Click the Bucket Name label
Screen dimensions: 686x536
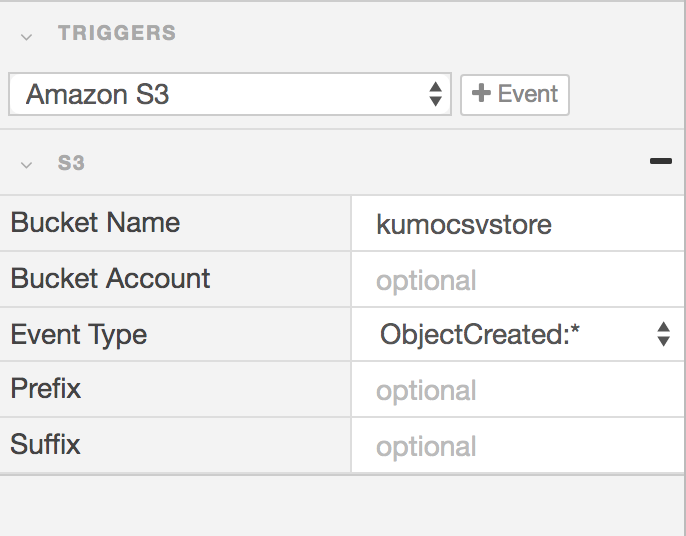click(x=95, y=223)
